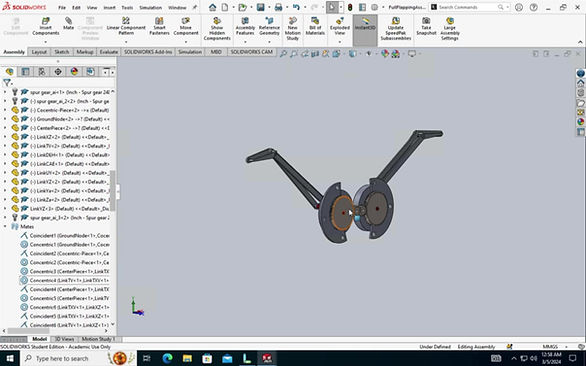Expand the GroundNode<2> tree item
The width and height of the screenshot is (586, 366).
click(x=5, y=119)
